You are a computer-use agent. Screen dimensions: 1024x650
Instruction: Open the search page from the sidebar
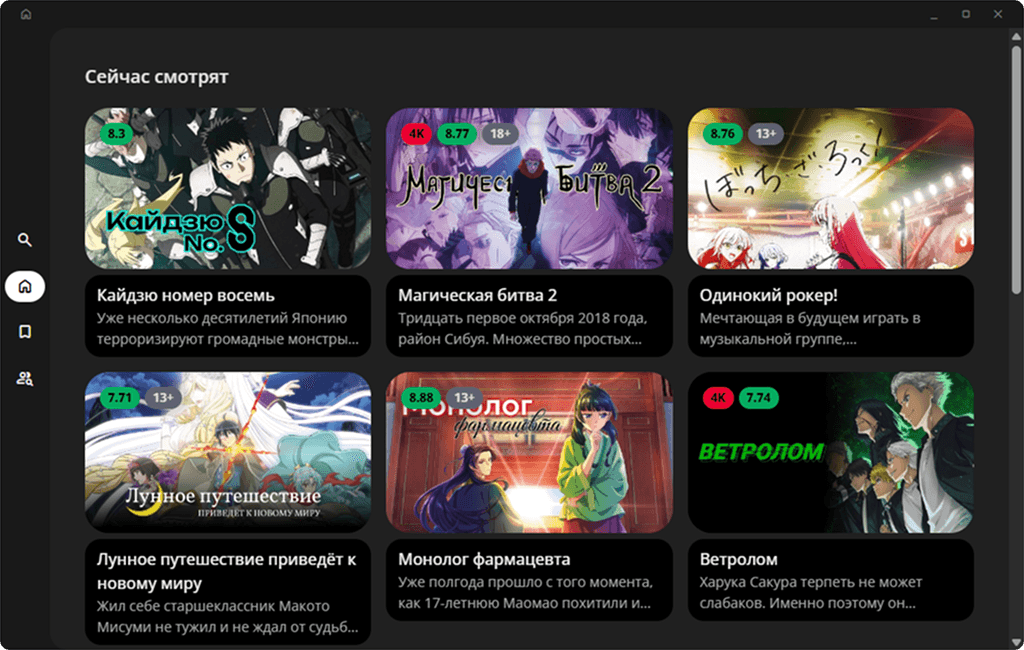[25, 240]
